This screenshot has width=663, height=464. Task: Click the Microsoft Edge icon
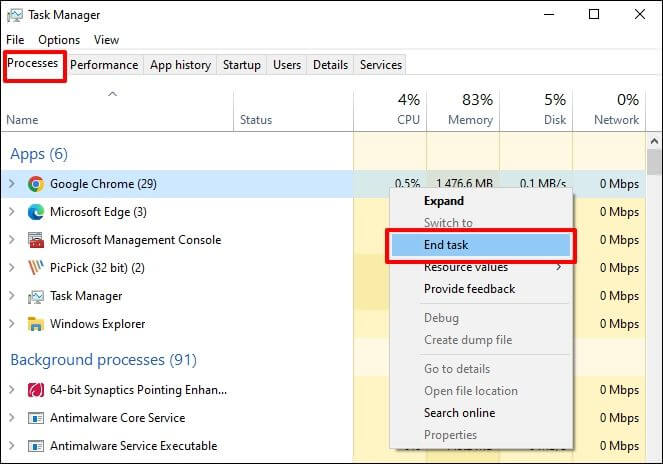(36, 212)
